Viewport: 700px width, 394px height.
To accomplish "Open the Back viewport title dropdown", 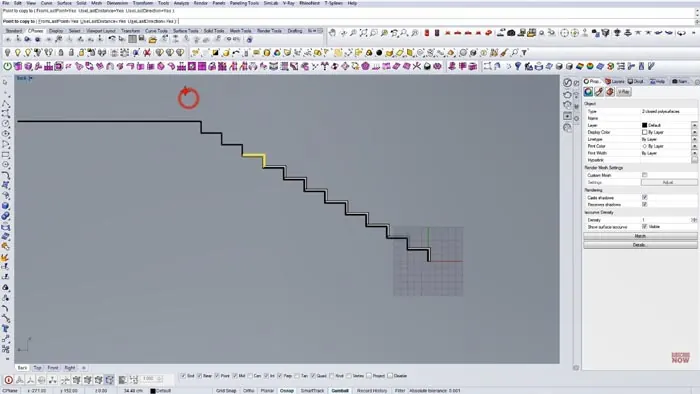I will [30, 79].
